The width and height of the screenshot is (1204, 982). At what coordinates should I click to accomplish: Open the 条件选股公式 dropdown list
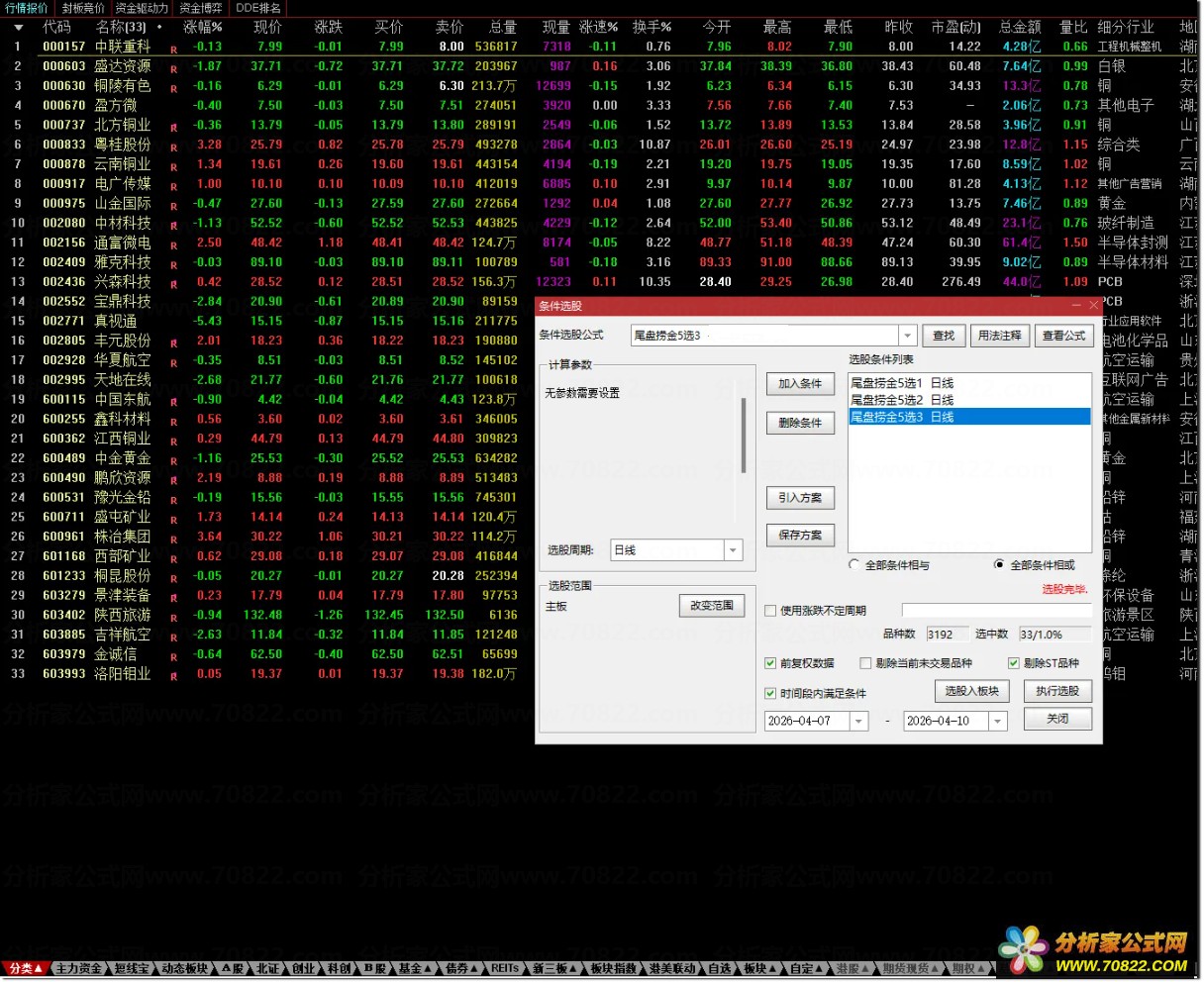click(907, 336)
